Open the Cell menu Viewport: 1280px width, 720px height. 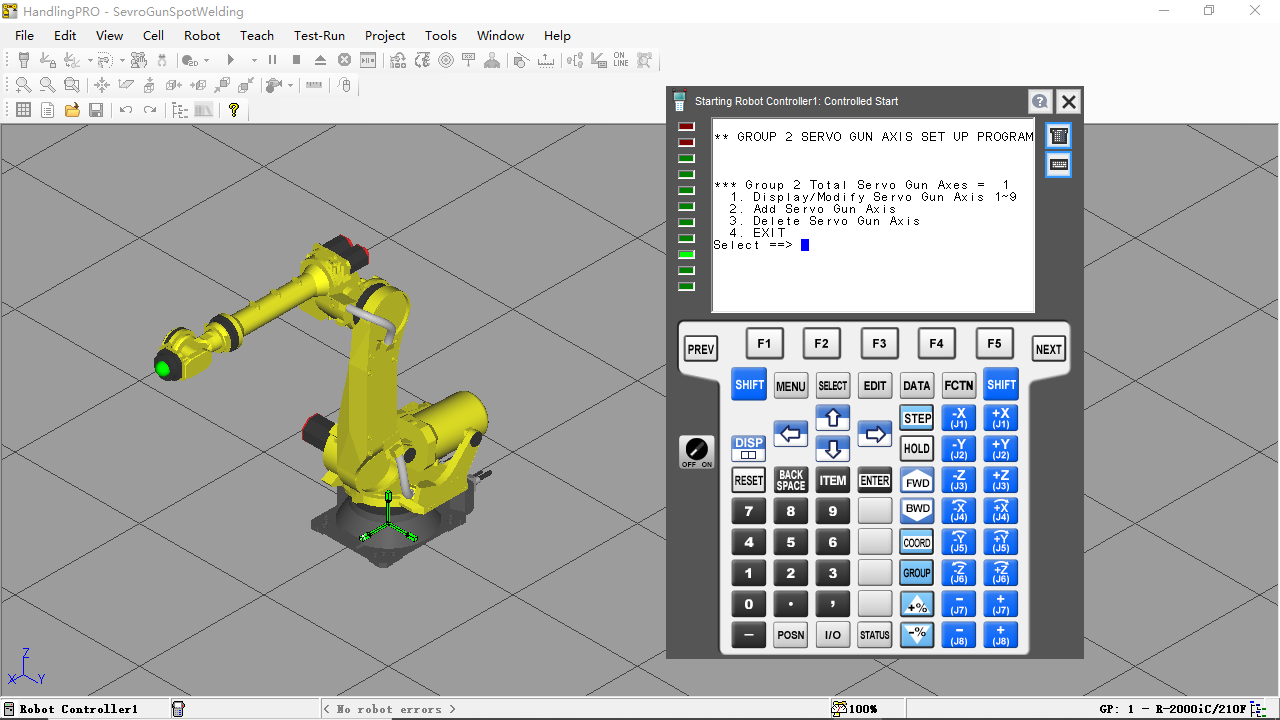tap(153, 35)
